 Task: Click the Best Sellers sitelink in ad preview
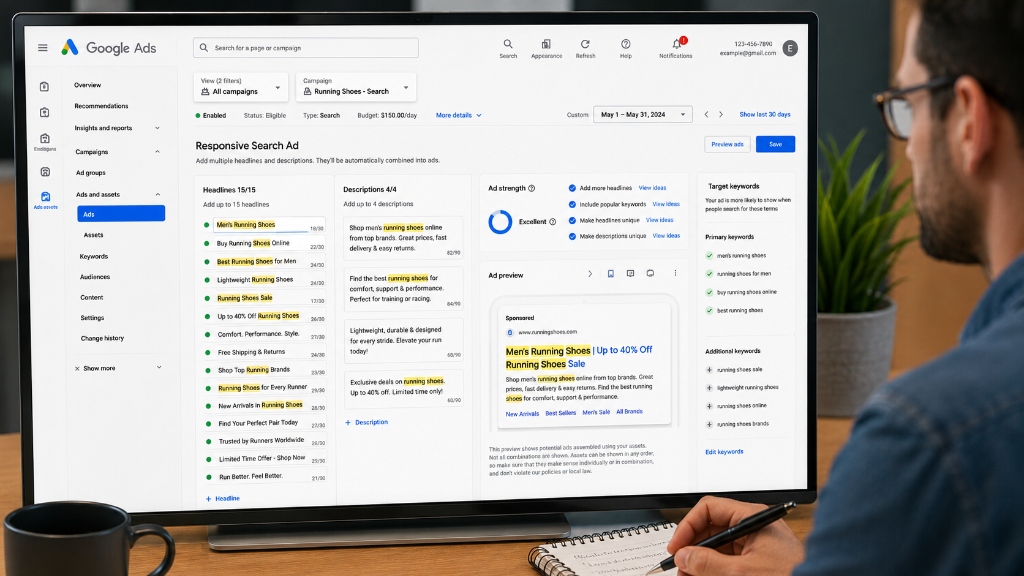(560, 413)
